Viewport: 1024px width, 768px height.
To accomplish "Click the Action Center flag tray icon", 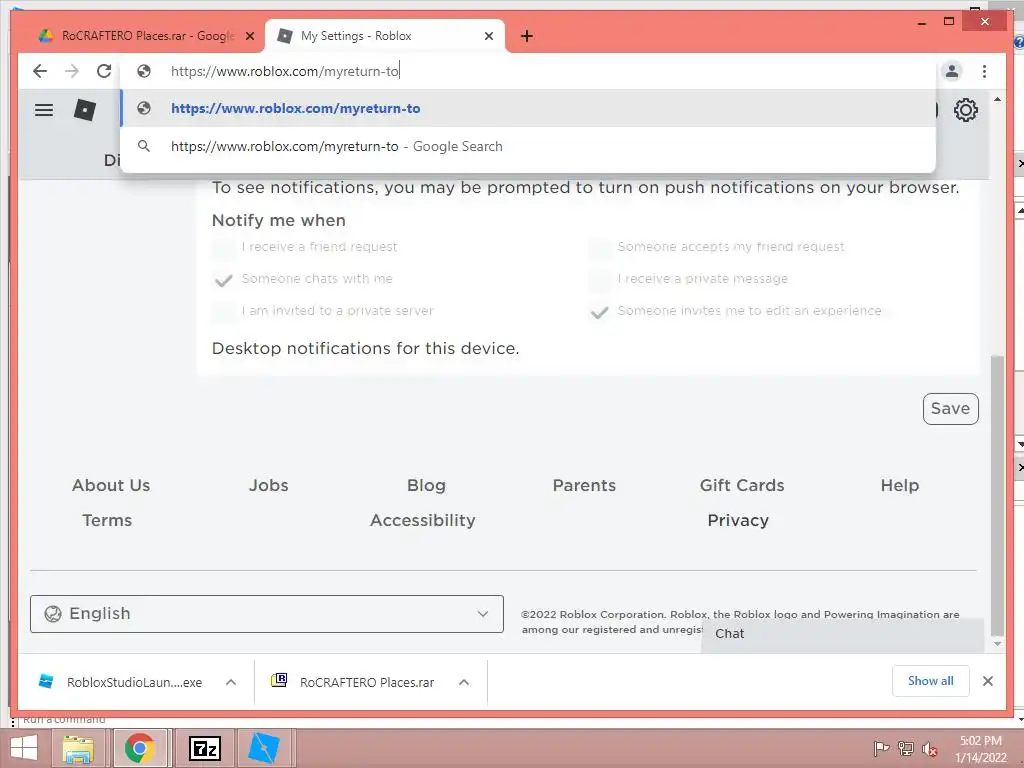I will (x=881, y=749).
